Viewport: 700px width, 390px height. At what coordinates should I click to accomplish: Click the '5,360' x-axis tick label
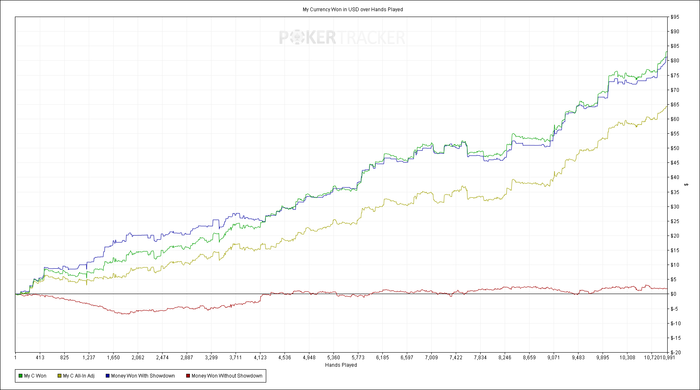[333, 357]
